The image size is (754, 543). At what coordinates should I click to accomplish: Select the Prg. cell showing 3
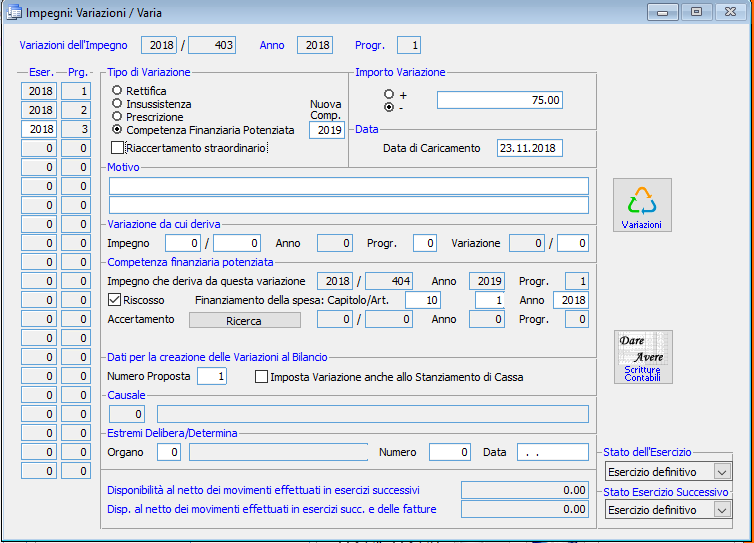tap(76, 129)
